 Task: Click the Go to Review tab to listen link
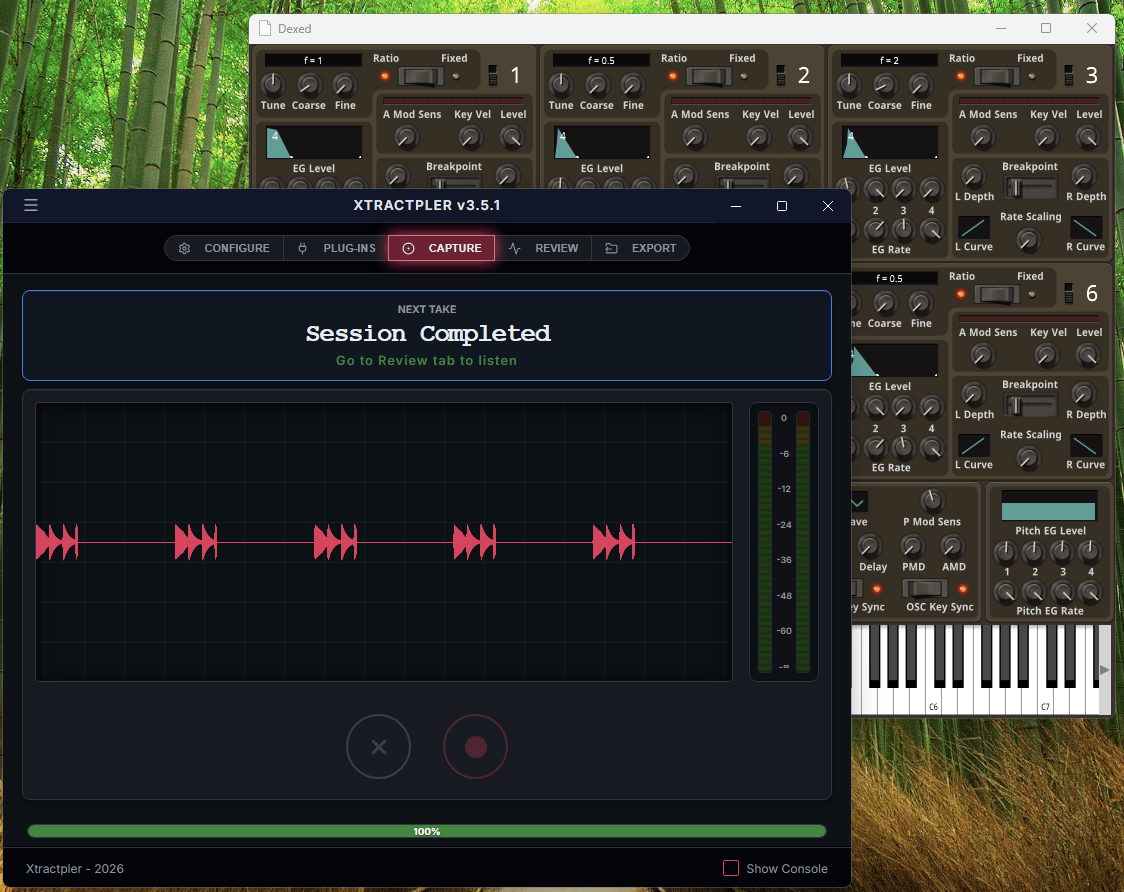pyautogui.click(x=426, y=360)
